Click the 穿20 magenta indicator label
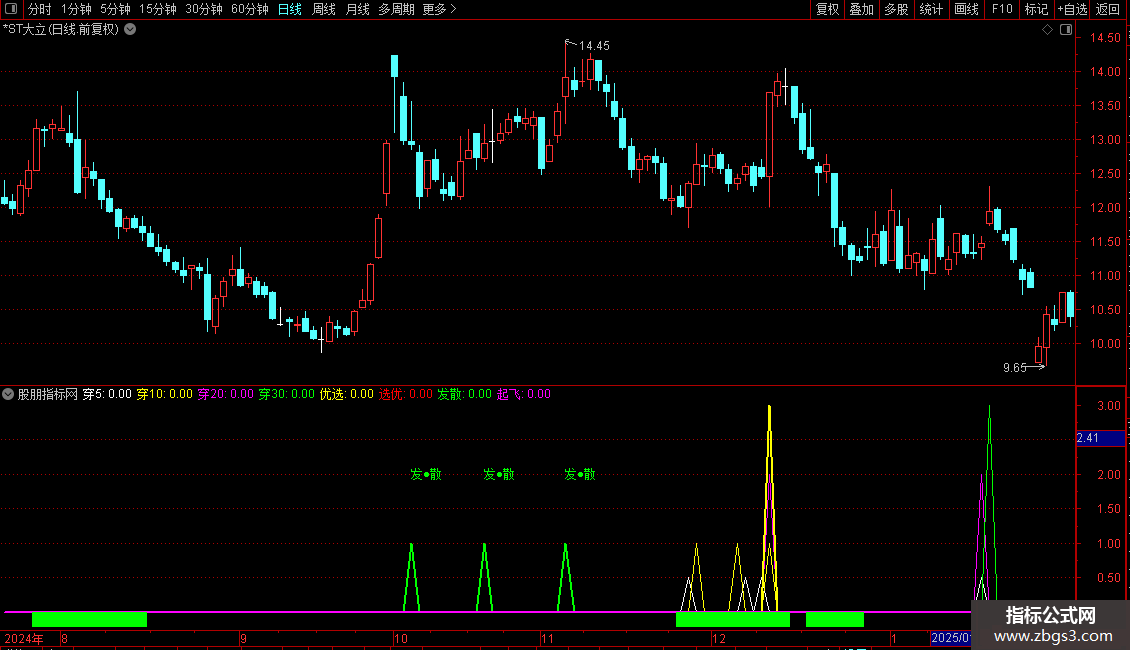The width and height of the screenshot is (1130, 650). (x=226, y=394)
